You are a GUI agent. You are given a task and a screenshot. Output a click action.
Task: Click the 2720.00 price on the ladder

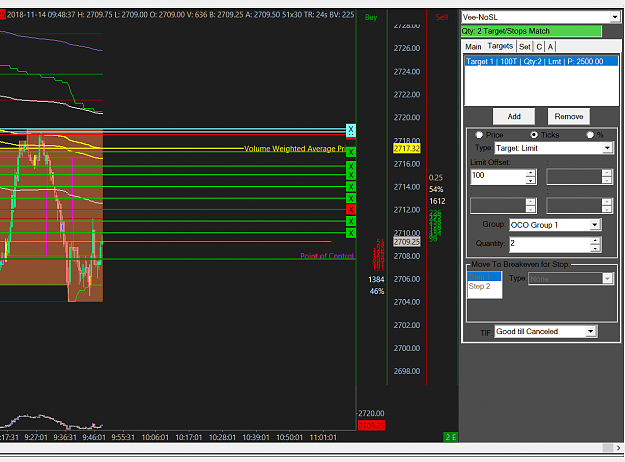pos(407,117)
